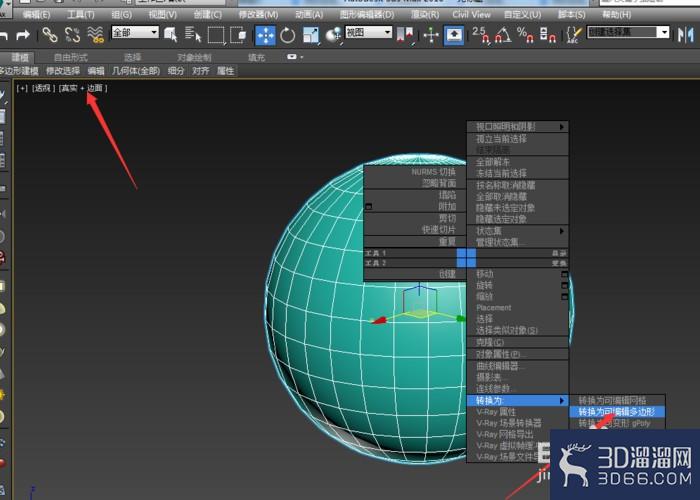
Task: Open the 编辑(E) menu
Action: pos(37,15)
